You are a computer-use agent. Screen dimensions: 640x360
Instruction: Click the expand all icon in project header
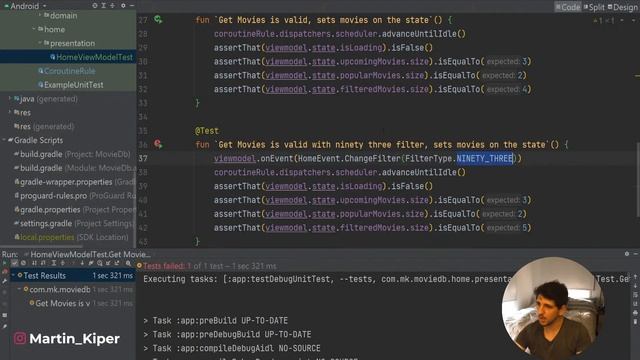tap(104, 6)
